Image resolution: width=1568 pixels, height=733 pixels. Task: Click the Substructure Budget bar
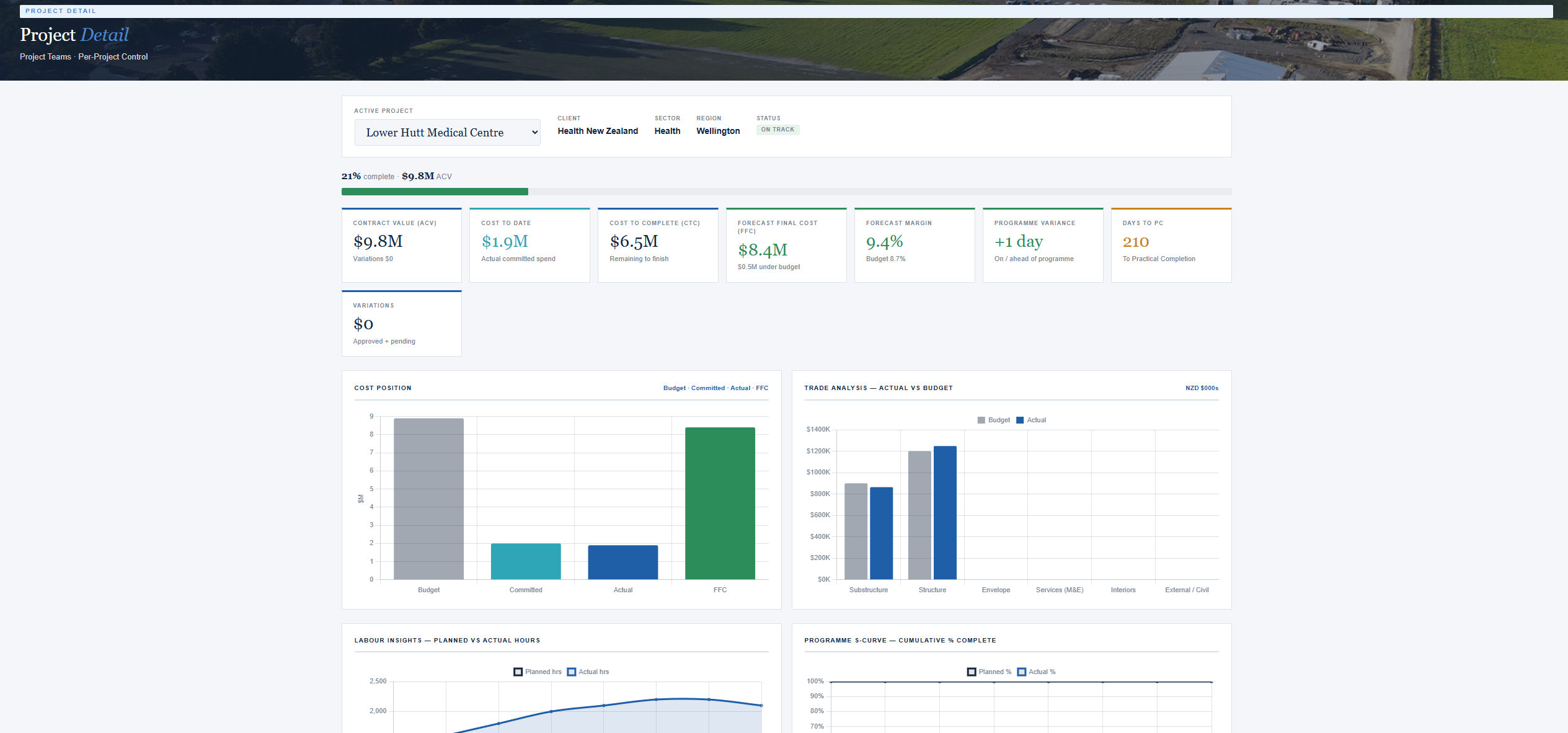click(x=856, y=531)
